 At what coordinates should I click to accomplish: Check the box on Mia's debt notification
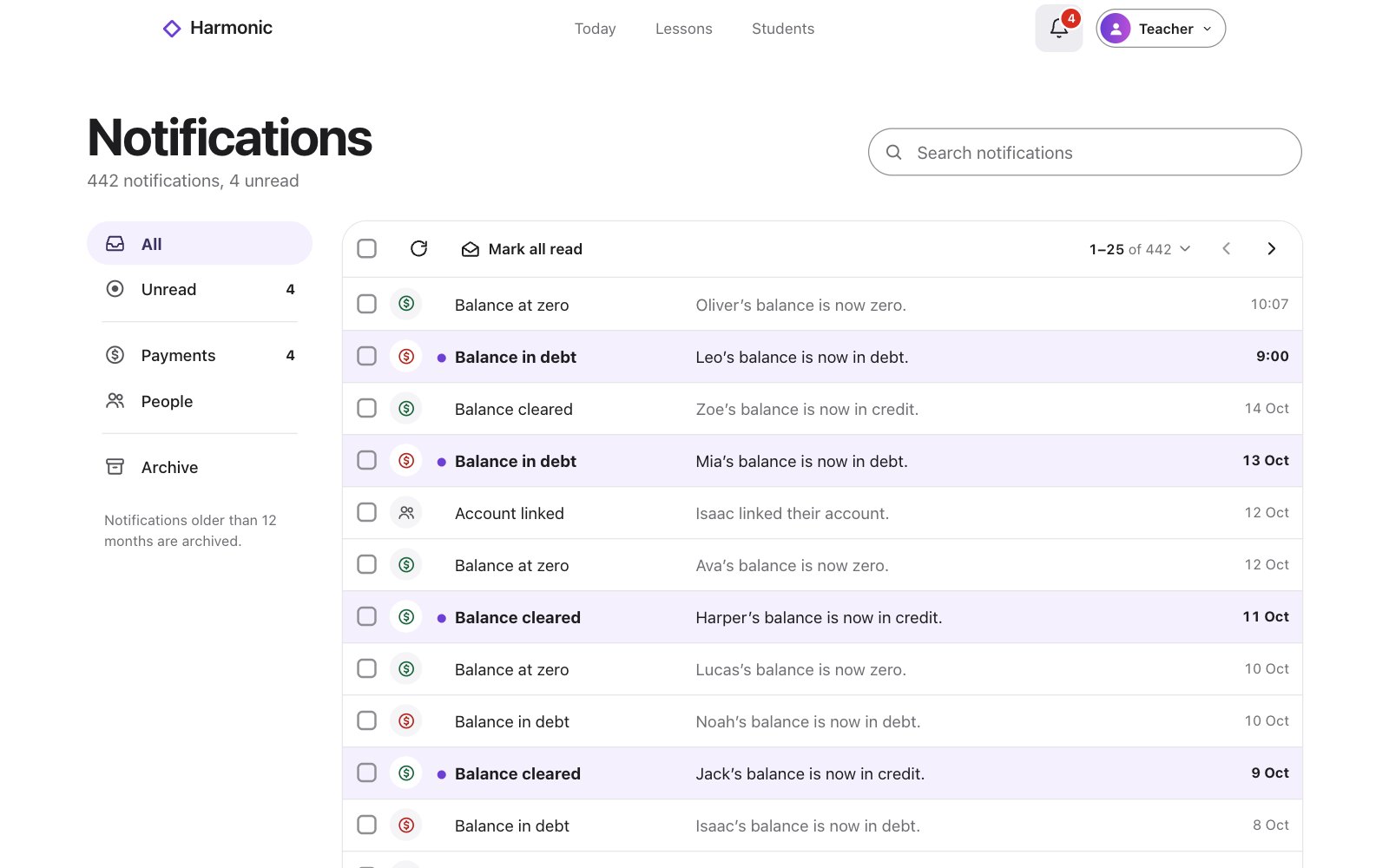(x=367, y=460)
